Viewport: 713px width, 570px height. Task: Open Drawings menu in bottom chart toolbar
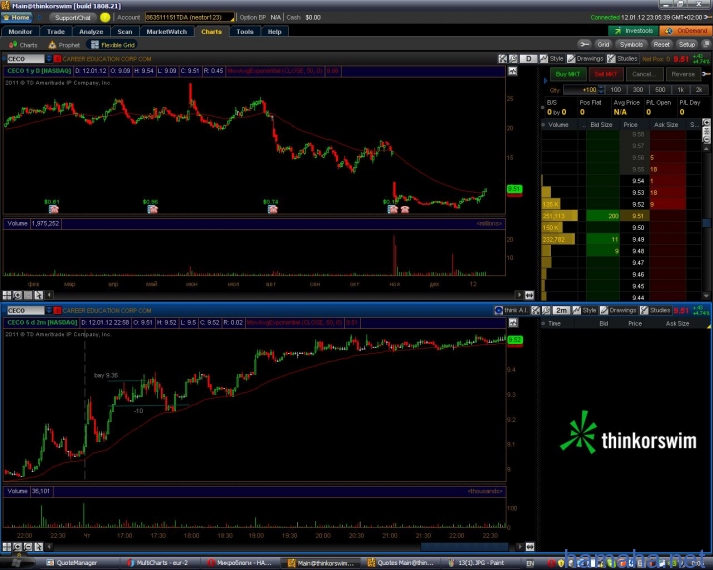coord(618,310)
